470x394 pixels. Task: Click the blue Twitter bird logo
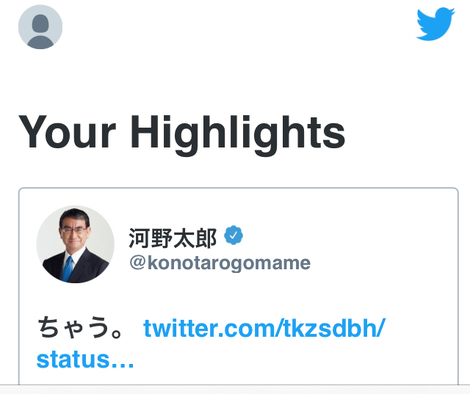436,24
